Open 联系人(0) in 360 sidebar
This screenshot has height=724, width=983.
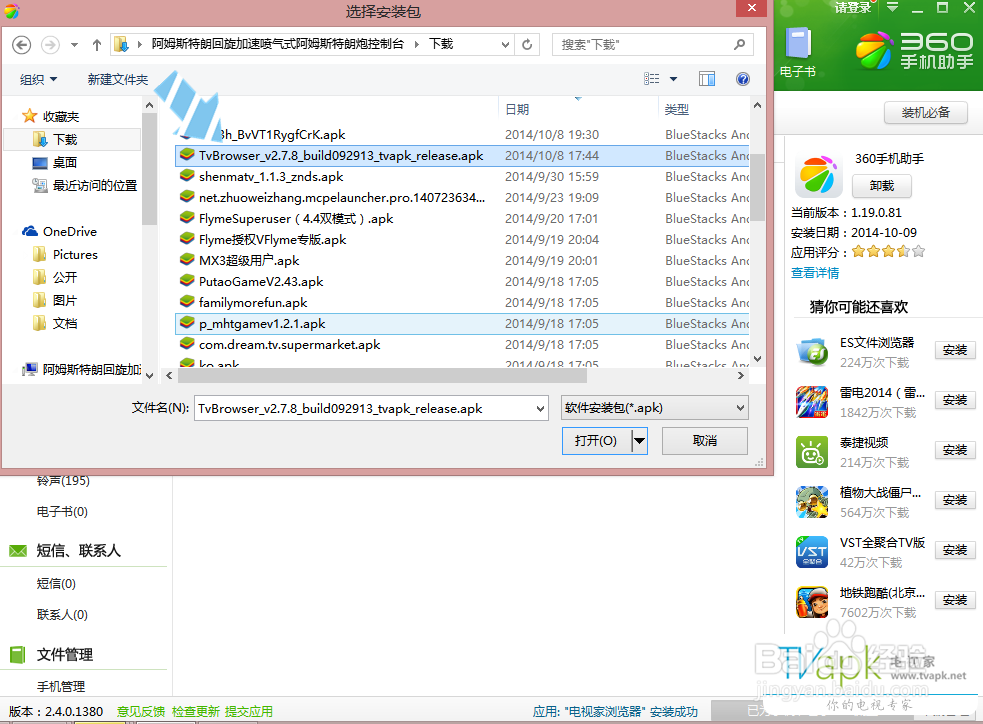pyautogui.click(x=62, y=614)
